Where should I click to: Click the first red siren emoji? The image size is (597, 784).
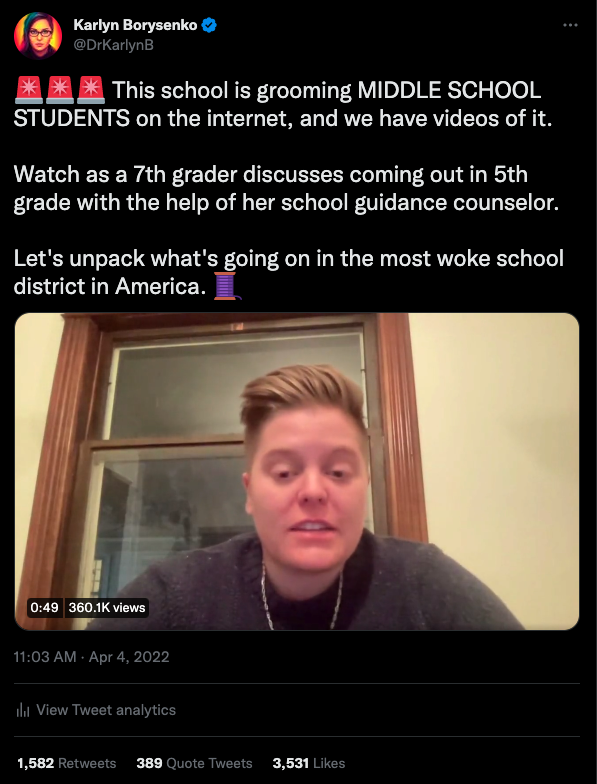[x=29, y=90]
